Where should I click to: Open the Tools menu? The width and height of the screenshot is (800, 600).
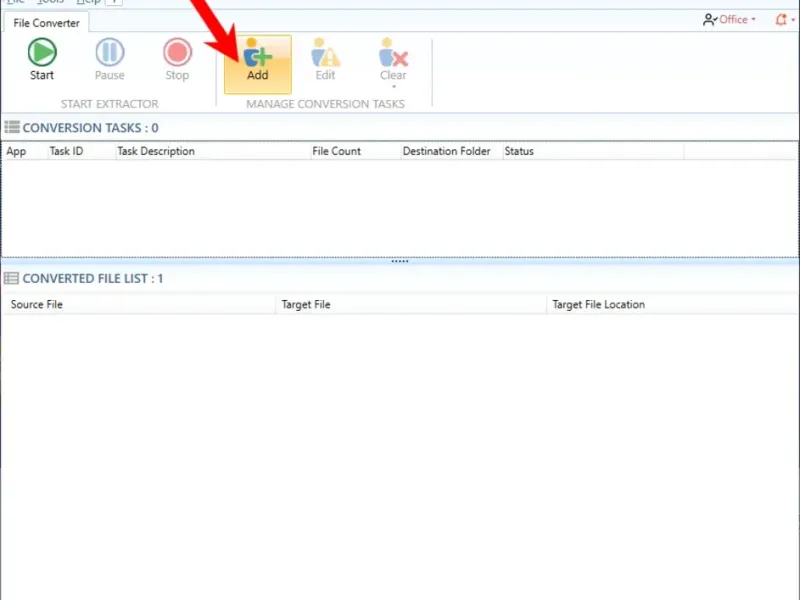pos(50,2)
